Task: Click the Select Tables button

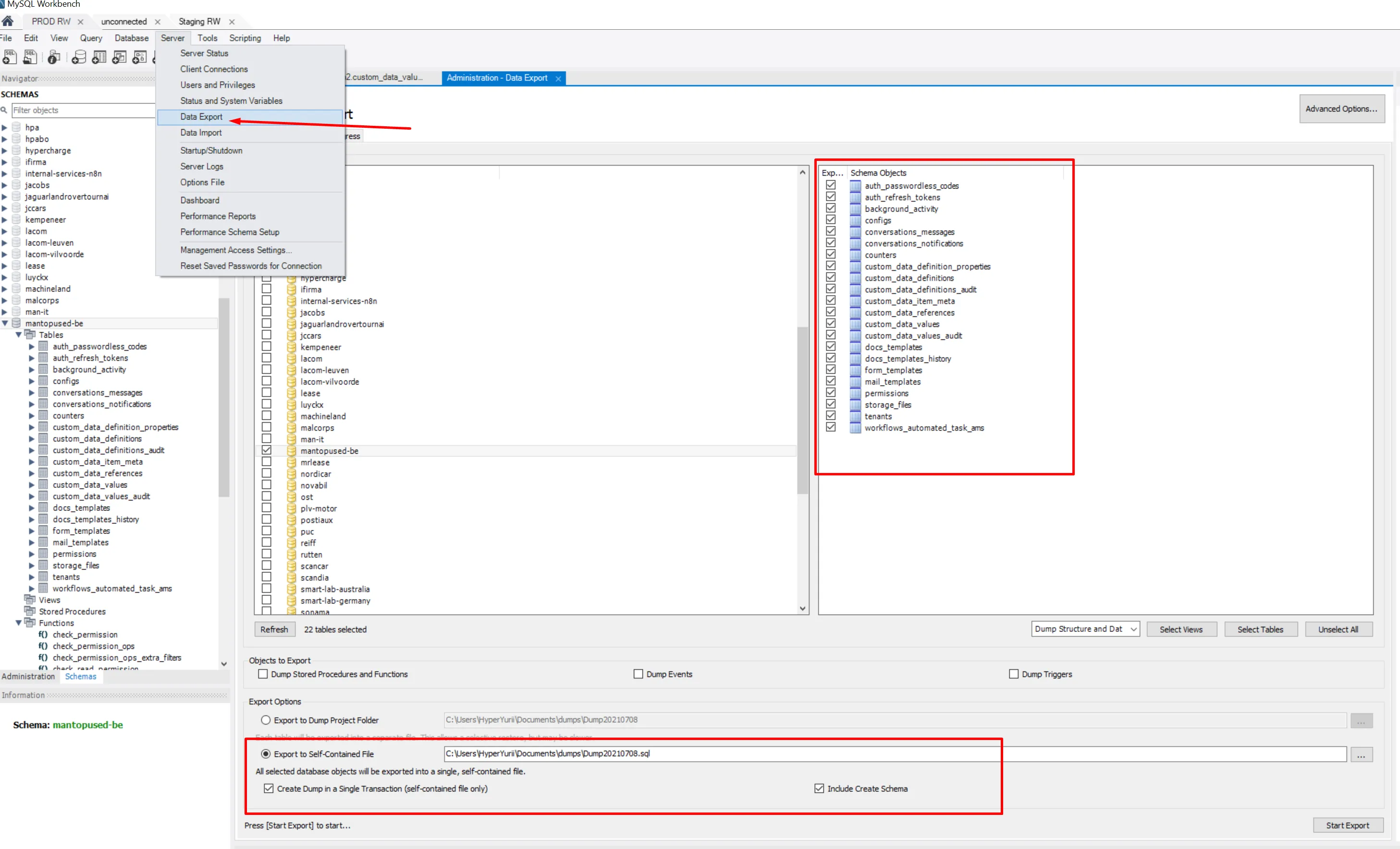Action: 1260,629
